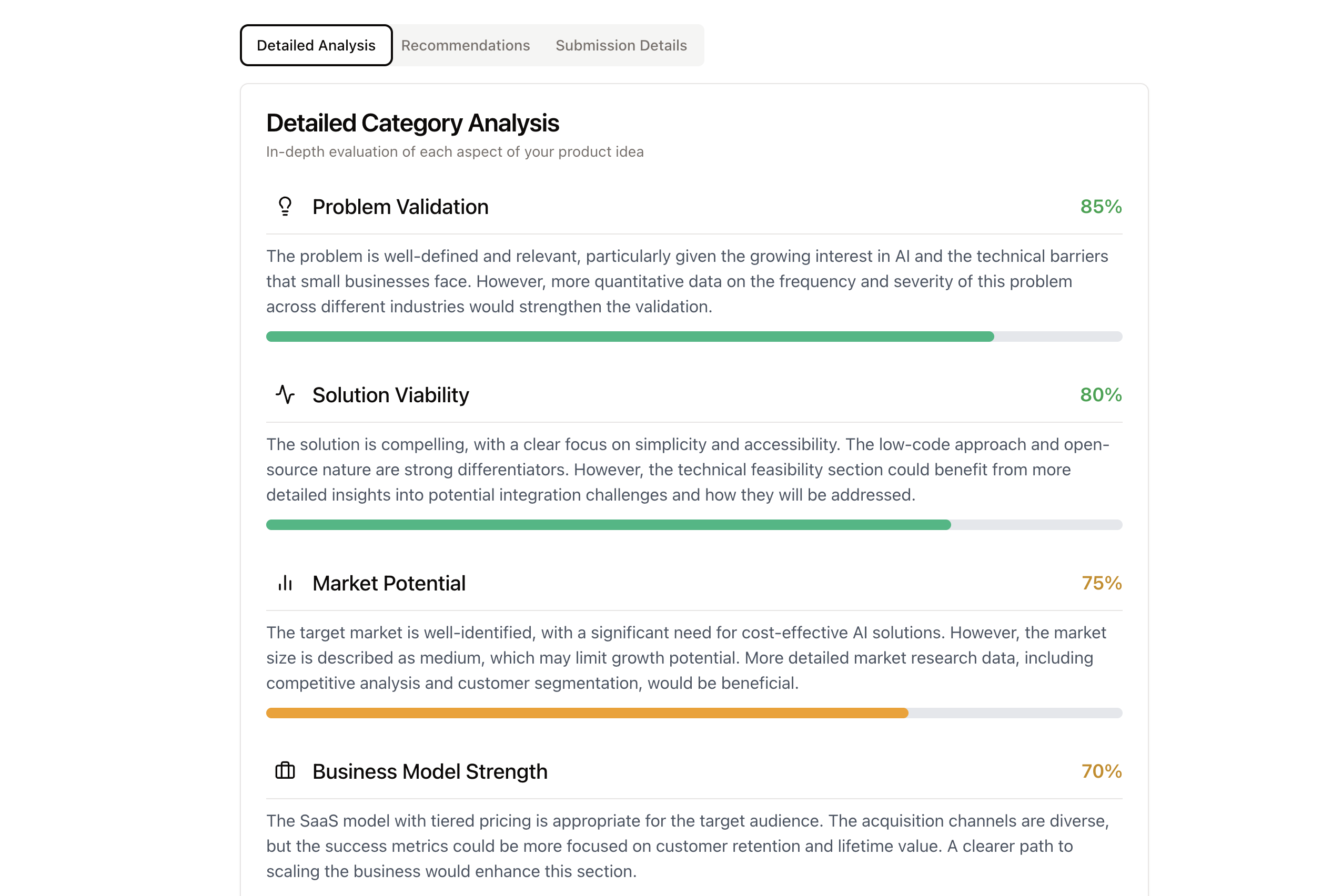Screen dimensions: 1332x896
Task: Click the Business Model Strength heading
Action: click(x=430, y=771)
